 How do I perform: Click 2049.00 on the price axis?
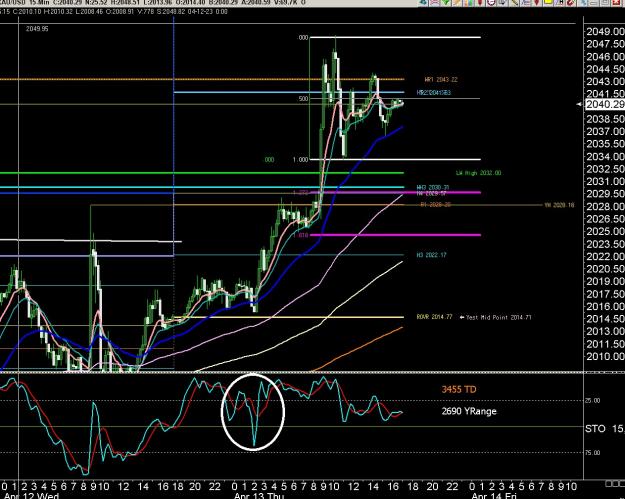tap(605, 31)
